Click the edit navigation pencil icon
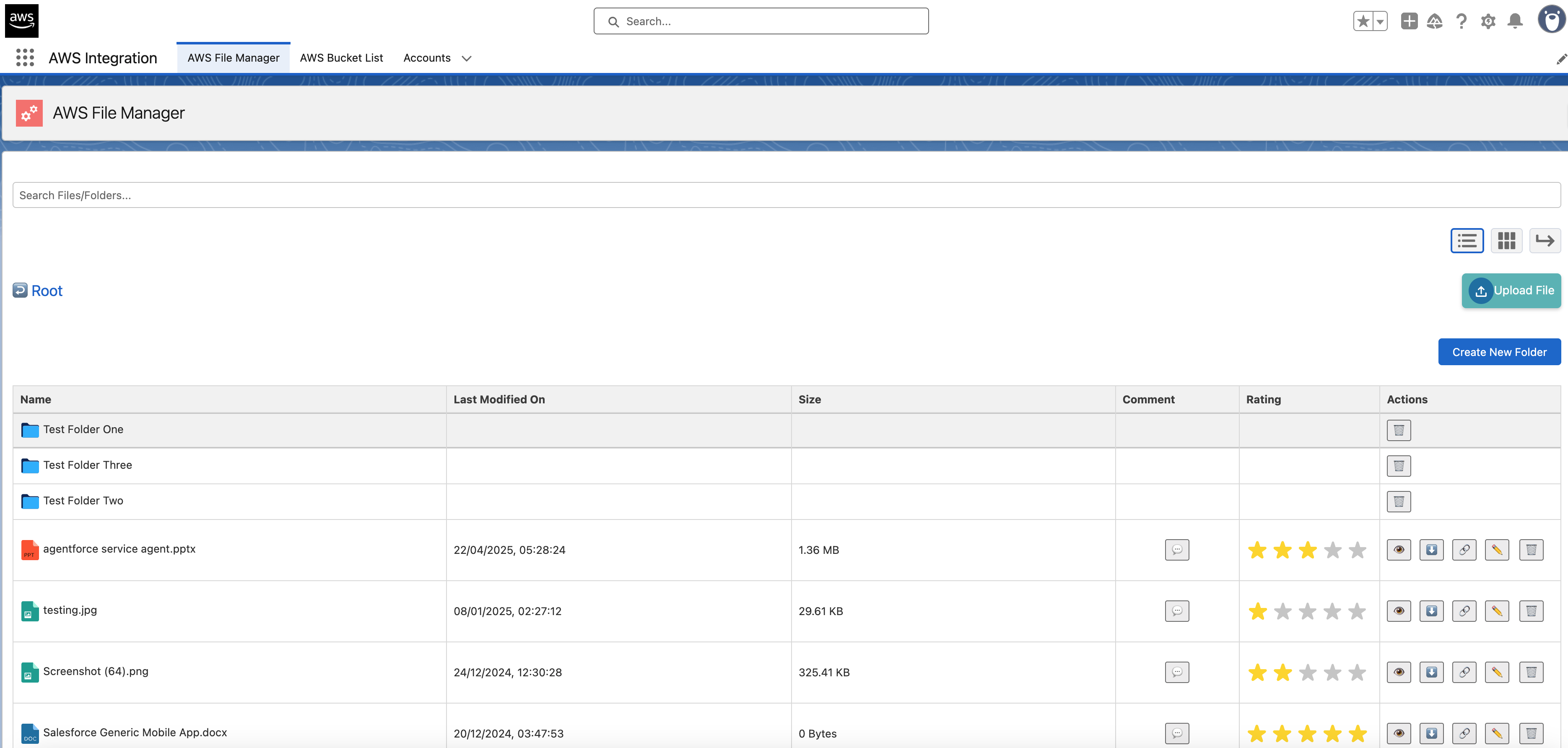 tap(1561, 59)
